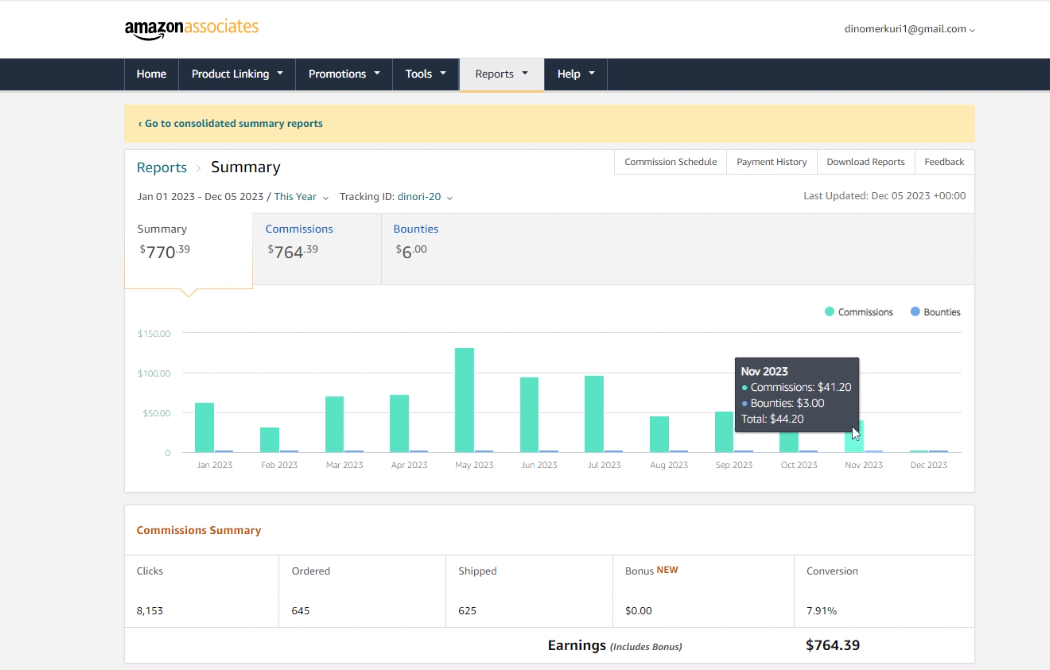
Task: Go to consolidated summary reports link
Action: tap(230, 124)
